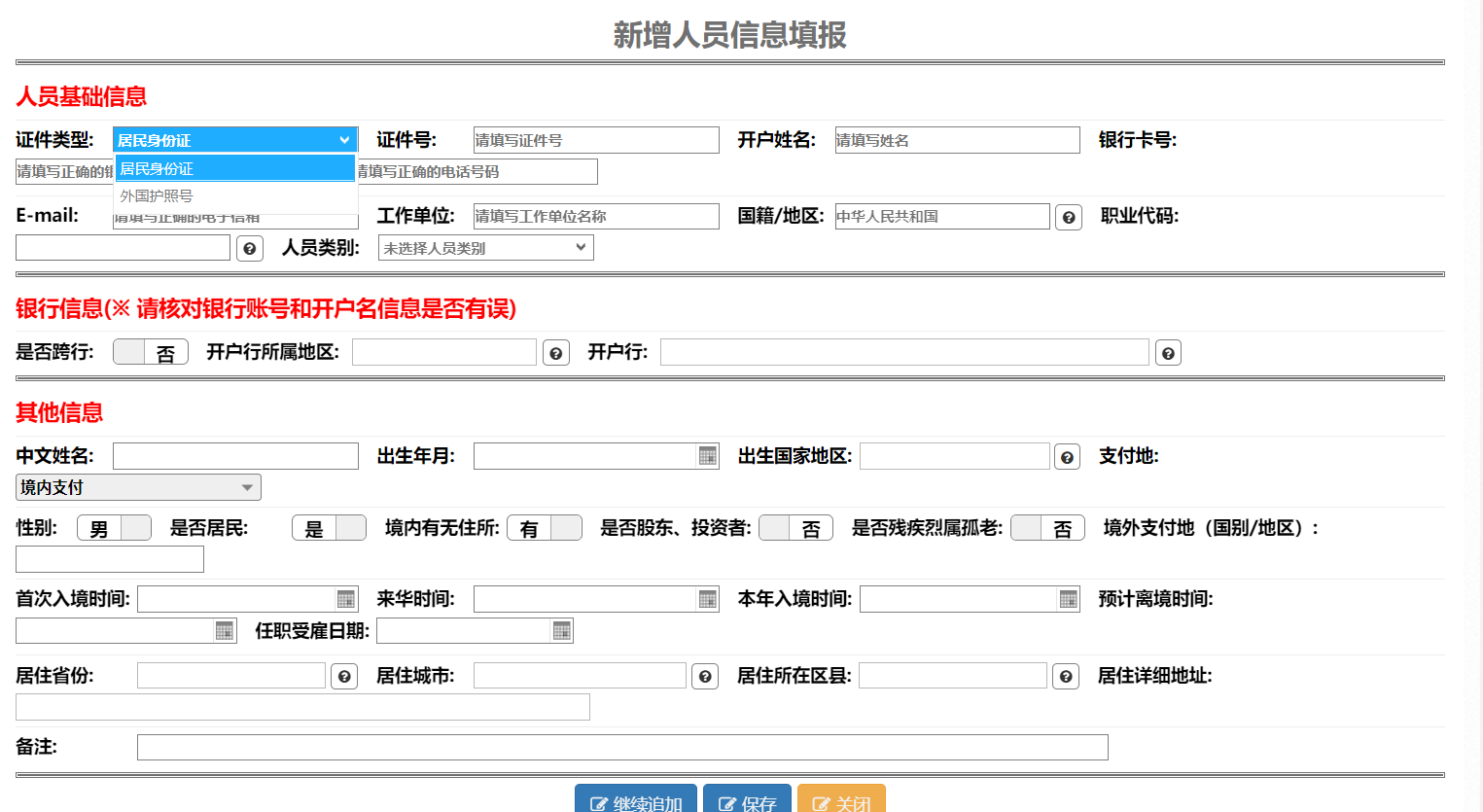Click the 备注 text input field
Viewport: 1483px width, 812px height.
pyautogui.click(x=622, y=747)
